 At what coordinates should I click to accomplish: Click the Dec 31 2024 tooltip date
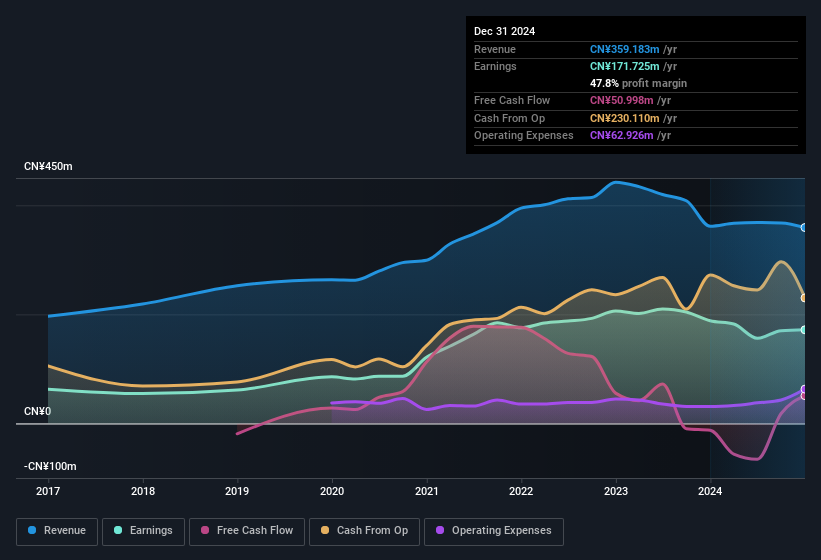(504, 31)
